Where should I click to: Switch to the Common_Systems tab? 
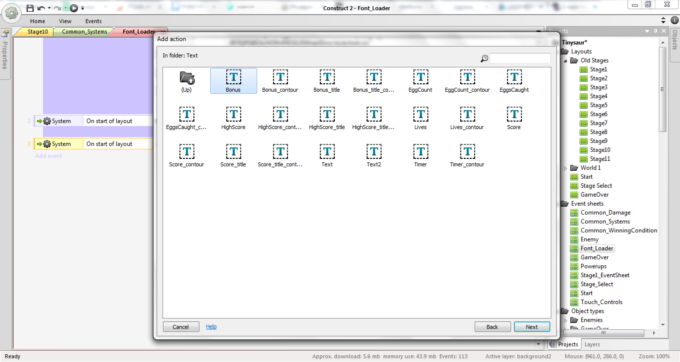click(84, 32)
